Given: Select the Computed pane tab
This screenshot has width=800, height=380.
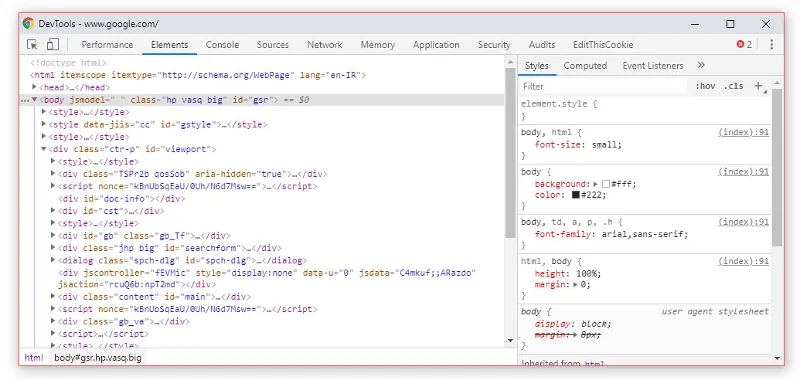Looking at the screenshot, I should click(585, 66).
